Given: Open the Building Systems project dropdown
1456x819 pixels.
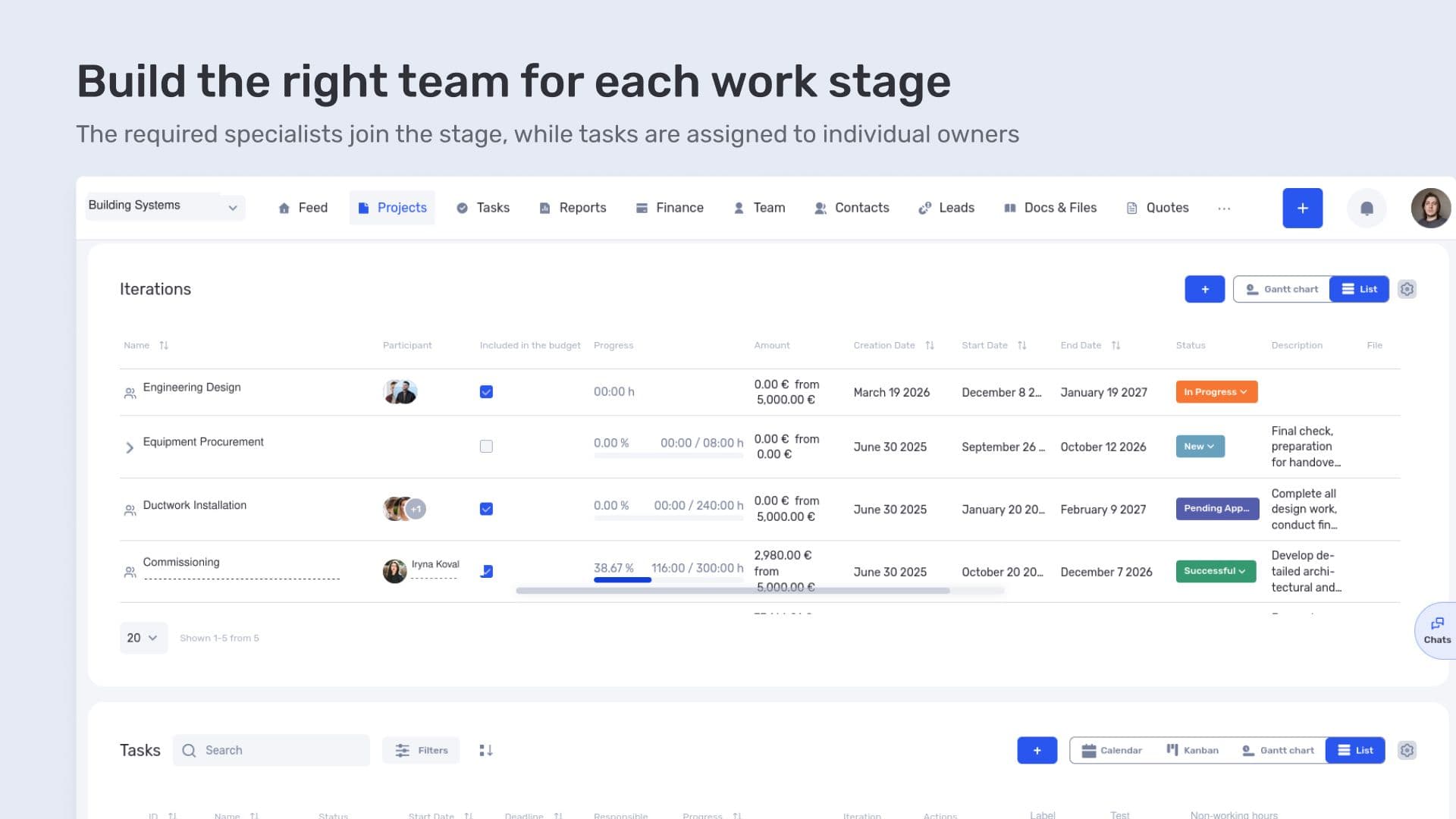Looking at the screenshot, I should pos(165,206).
